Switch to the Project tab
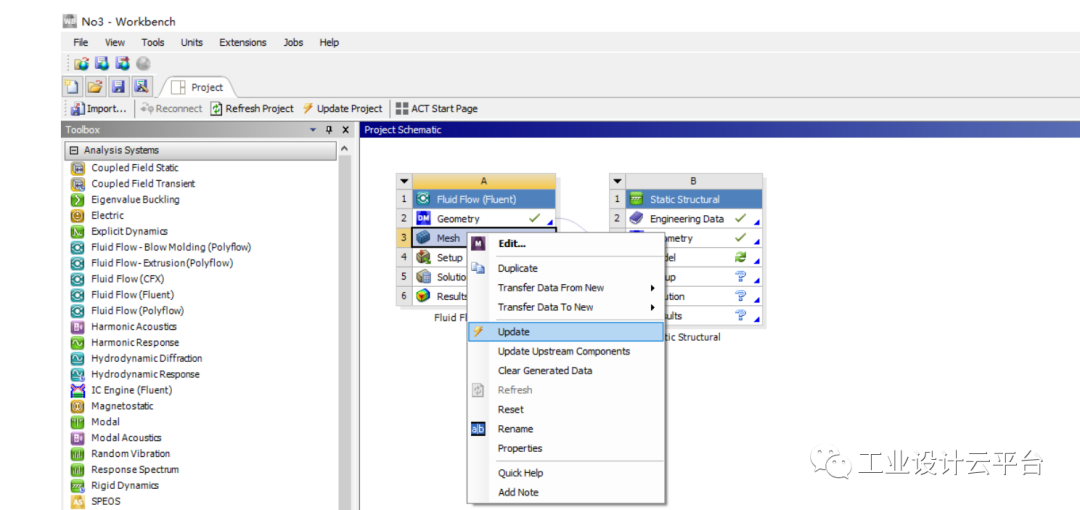 click(198, 88)
